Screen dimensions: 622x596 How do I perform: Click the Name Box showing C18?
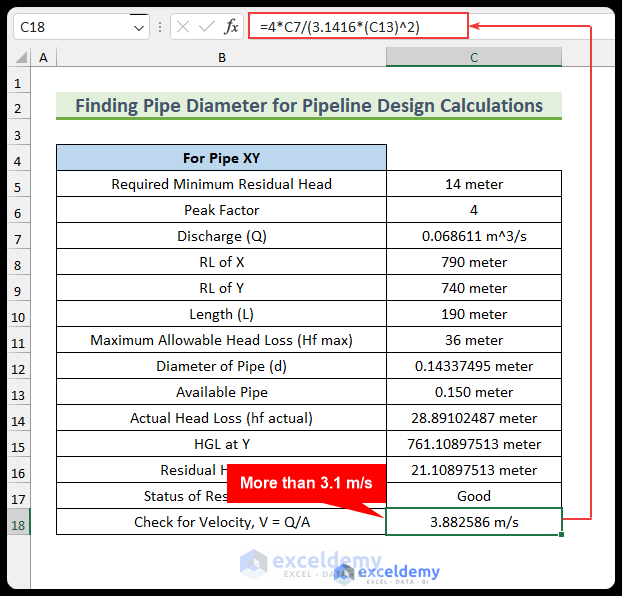pos(81,27)
